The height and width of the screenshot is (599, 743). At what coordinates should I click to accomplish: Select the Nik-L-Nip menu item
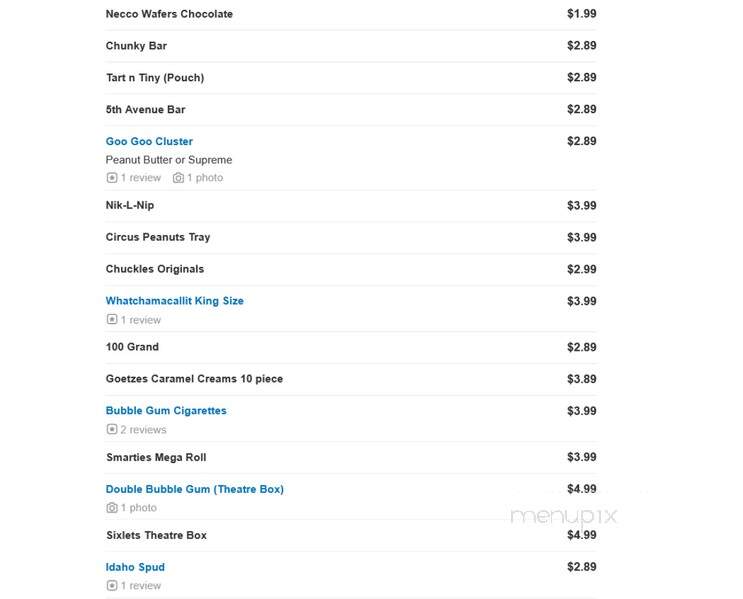[x=130, y=206]
